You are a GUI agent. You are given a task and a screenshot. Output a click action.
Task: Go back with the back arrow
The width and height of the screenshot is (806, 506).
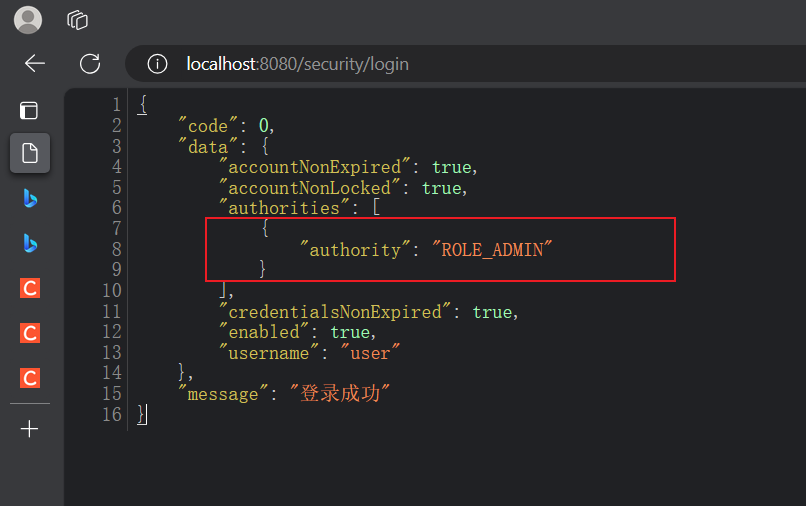click(x=35, y=64)
